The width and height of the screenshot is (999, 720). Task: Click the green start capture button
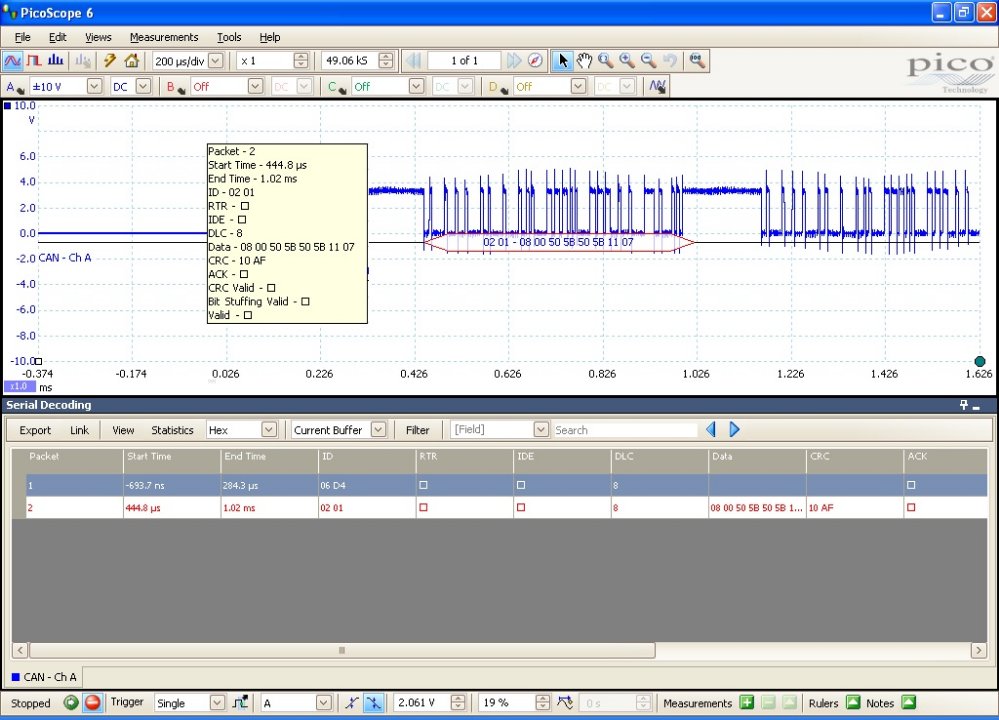click(x=71, y=703)
